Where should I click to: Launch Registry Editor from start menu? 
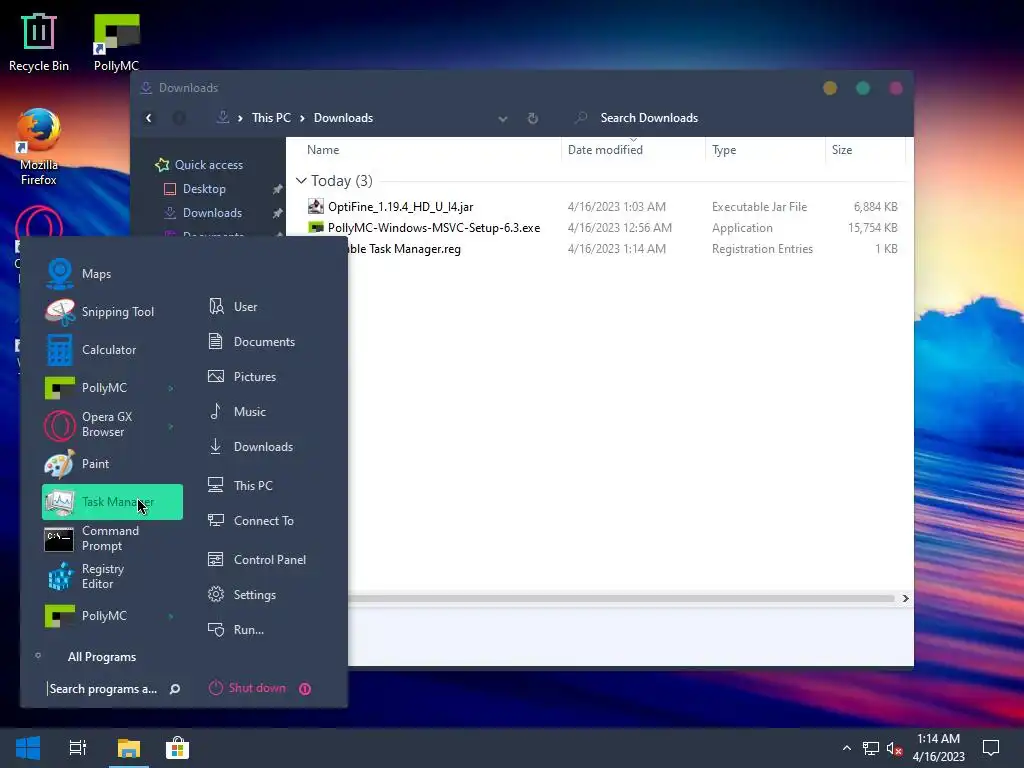[x=112, y=577]
